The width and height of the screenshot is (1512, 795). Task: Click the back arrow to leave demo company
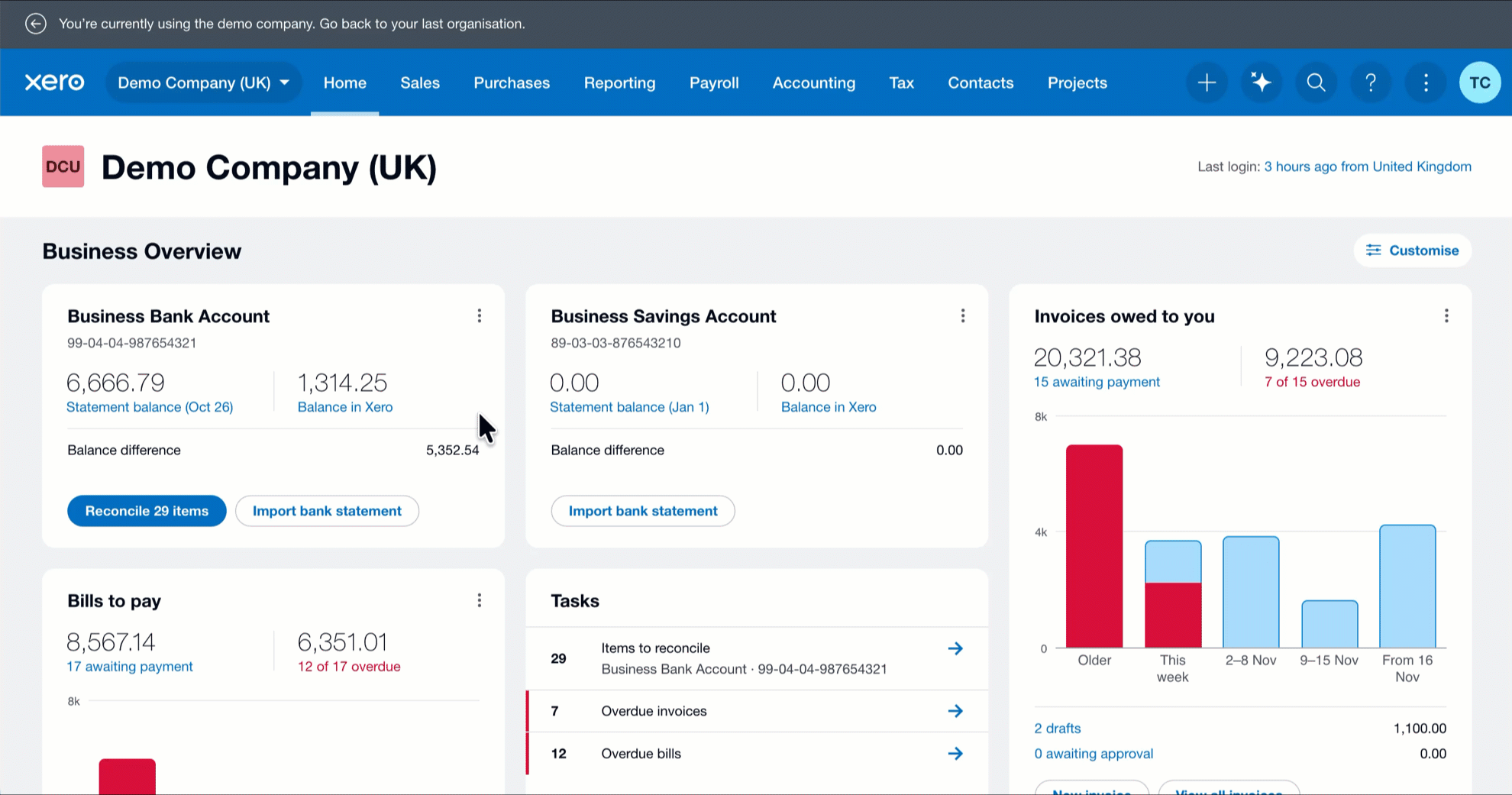(x=35, y=24)
